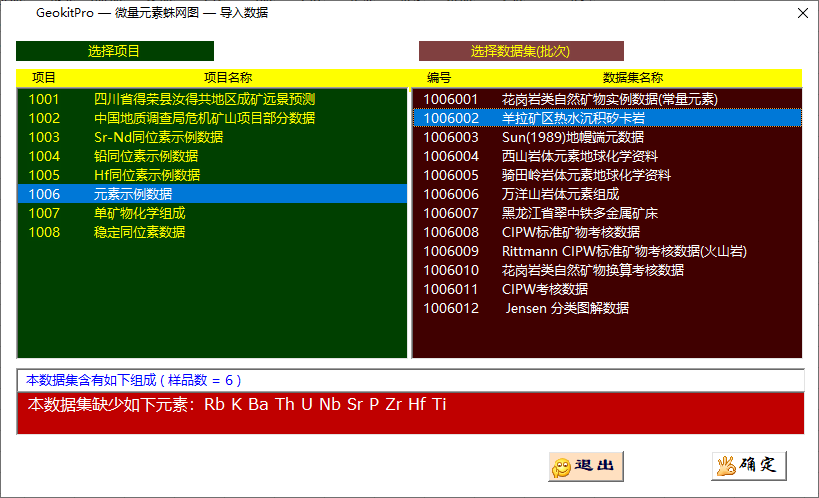Screen dimensions: 819x498
Task: Click the smiley face icon on 退出
Action: (x=562, y=467)
